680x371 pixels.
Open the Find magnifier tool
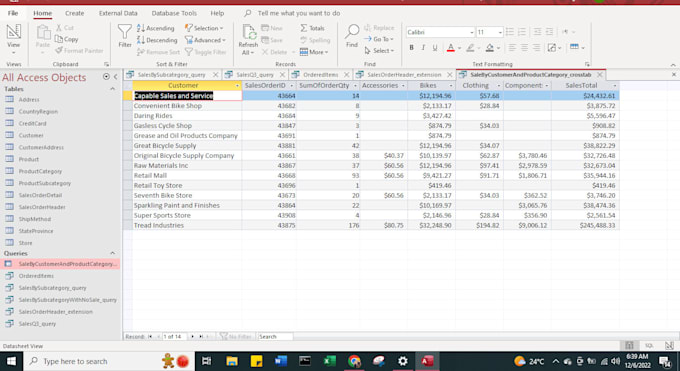pyautogui.click(x=352, y=36)
